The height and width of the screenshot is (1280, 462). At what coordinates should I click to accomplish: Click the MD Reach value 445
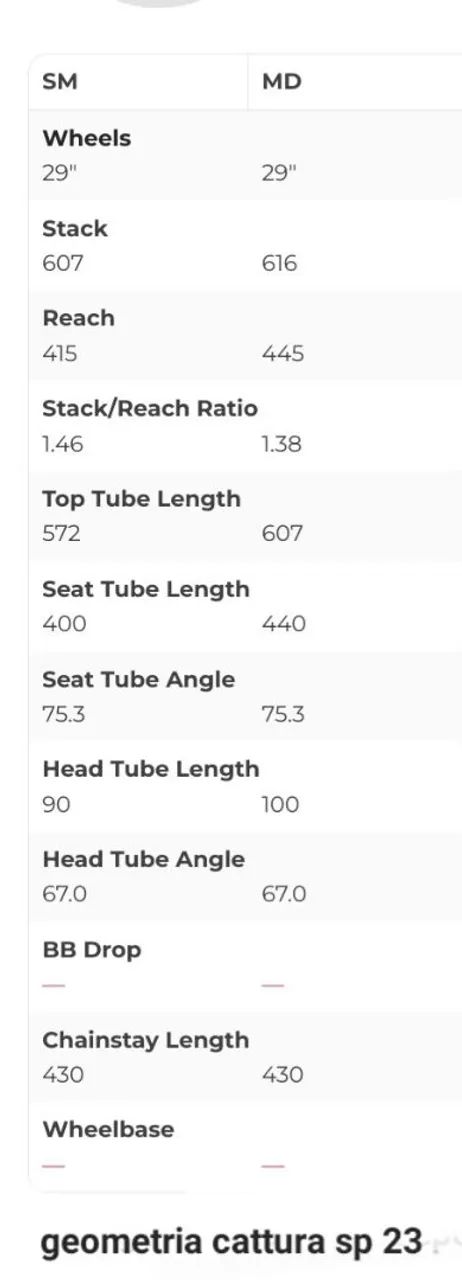pyautogui.click(x=283, y=354)
